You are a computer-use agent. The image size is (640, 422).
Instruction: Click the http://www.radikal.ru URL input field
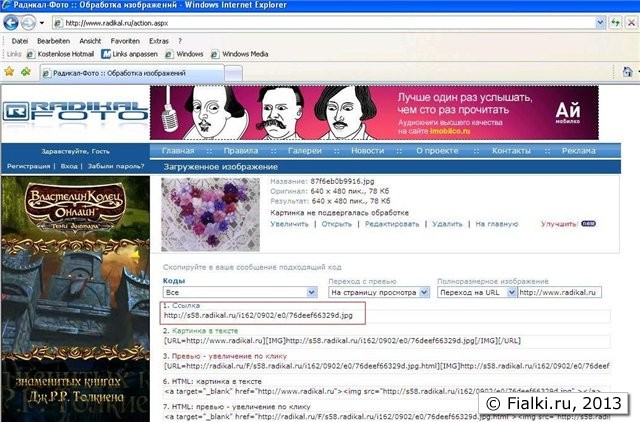(x=559, y=292)
